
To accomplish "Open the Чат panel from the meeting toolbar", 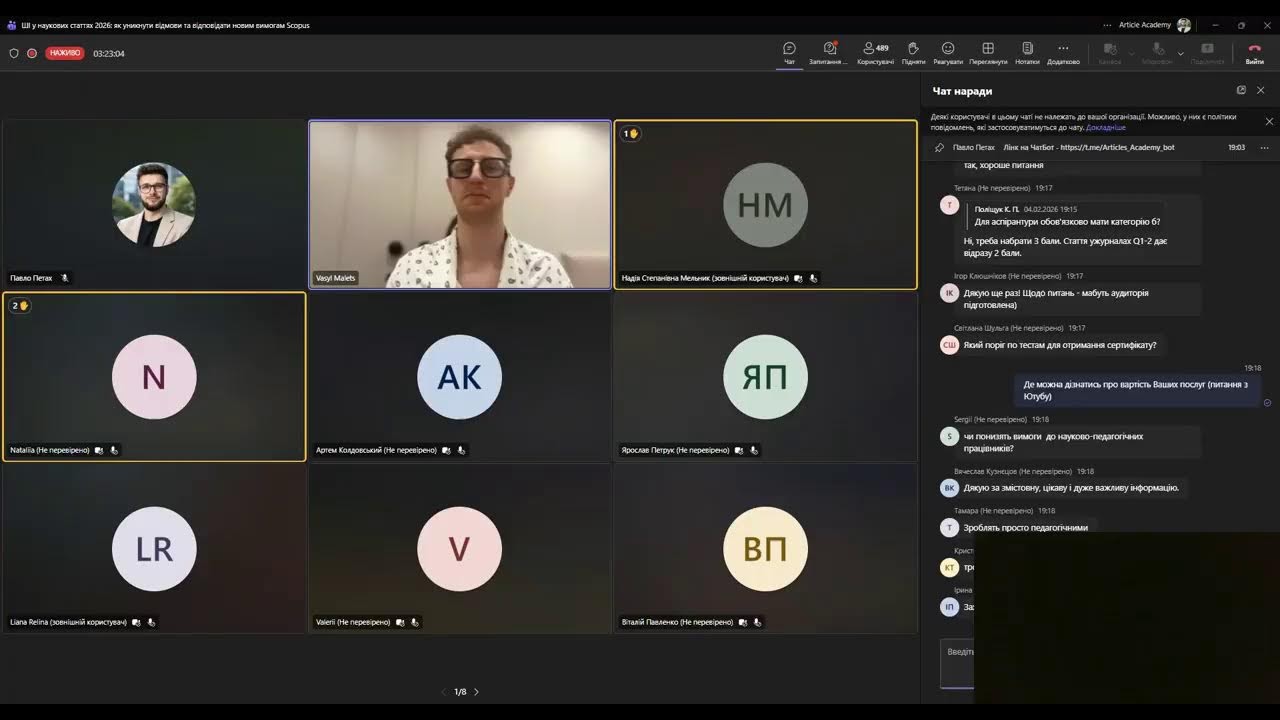I will [x=789, y=53].
